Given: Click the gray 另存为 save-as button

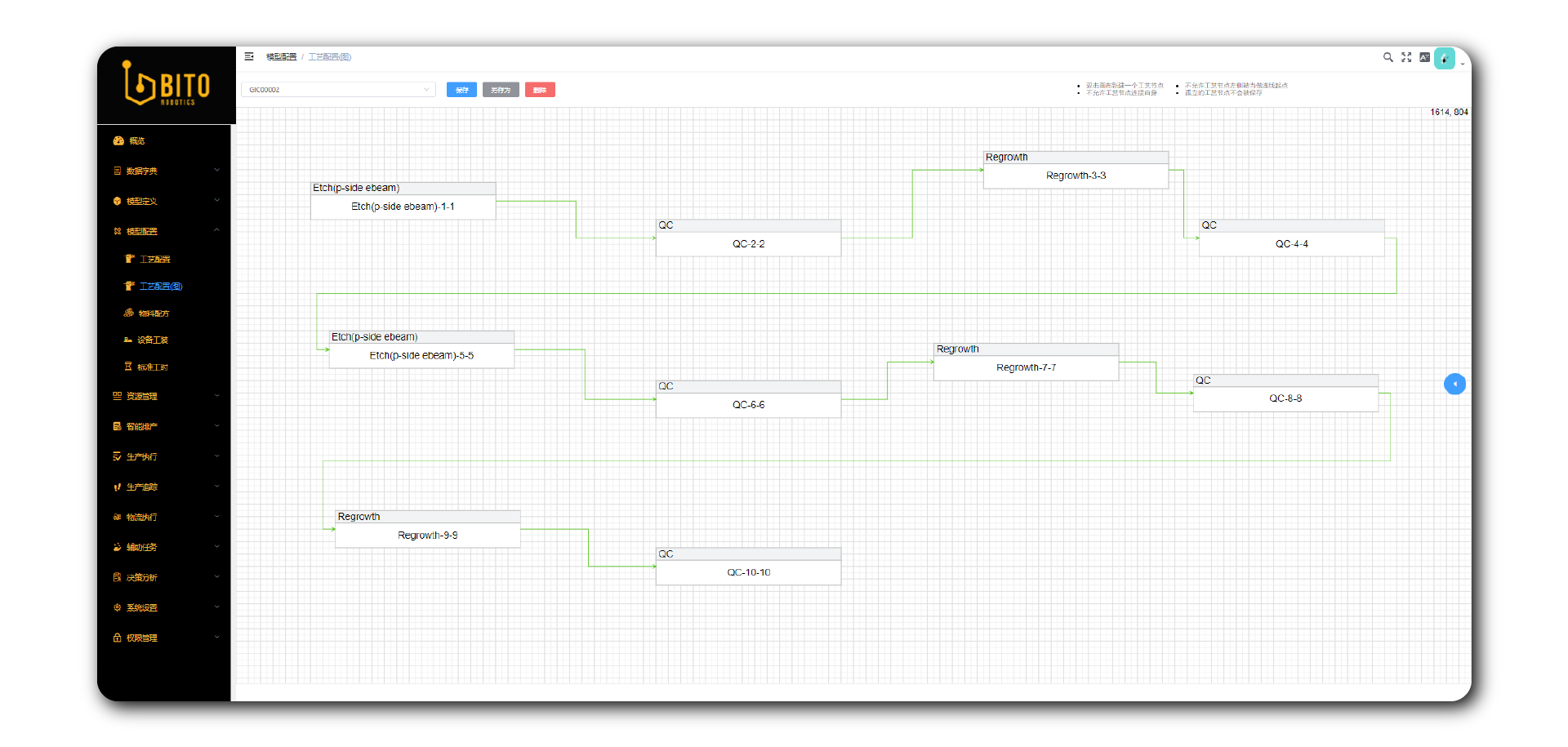Looking at the screenshot, I should click(x=501, y=90).
